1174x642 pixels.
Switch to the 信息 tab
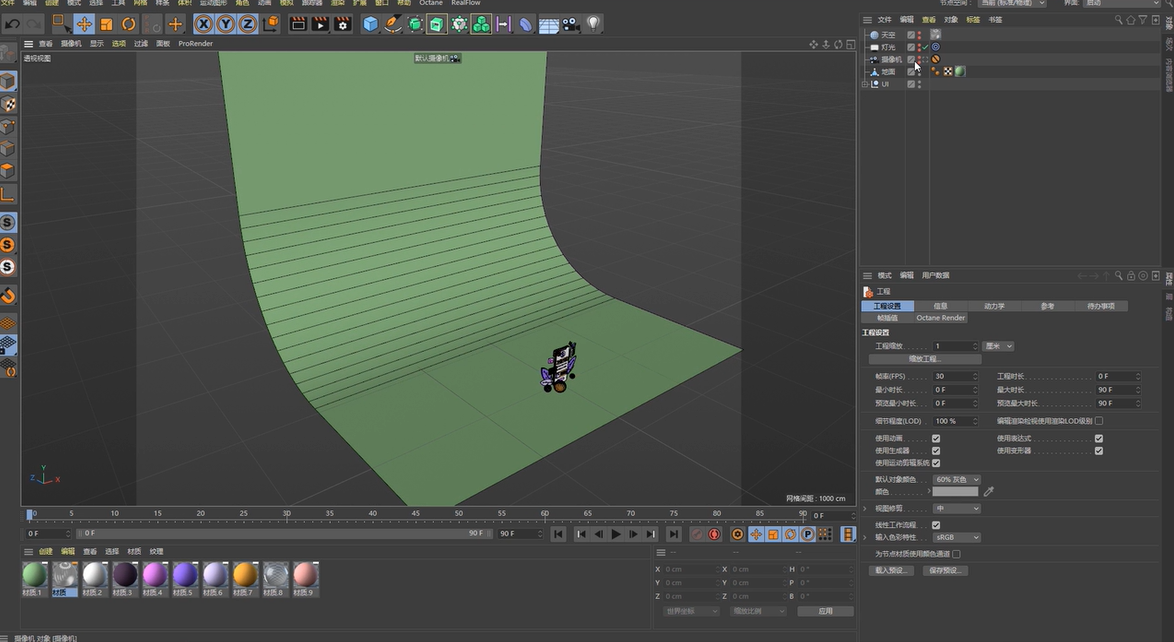click(940, 306)
